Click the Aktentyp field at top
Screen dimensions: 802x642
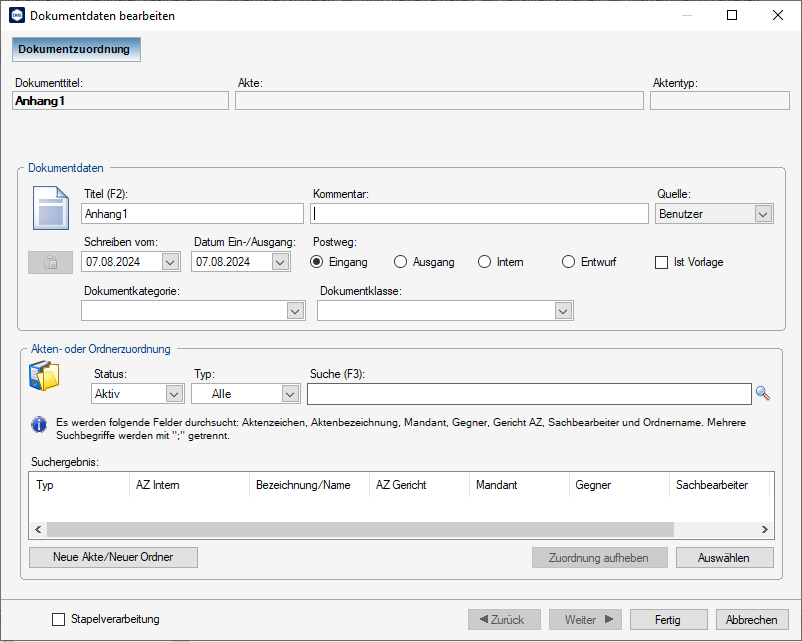[x=720, y=101]
